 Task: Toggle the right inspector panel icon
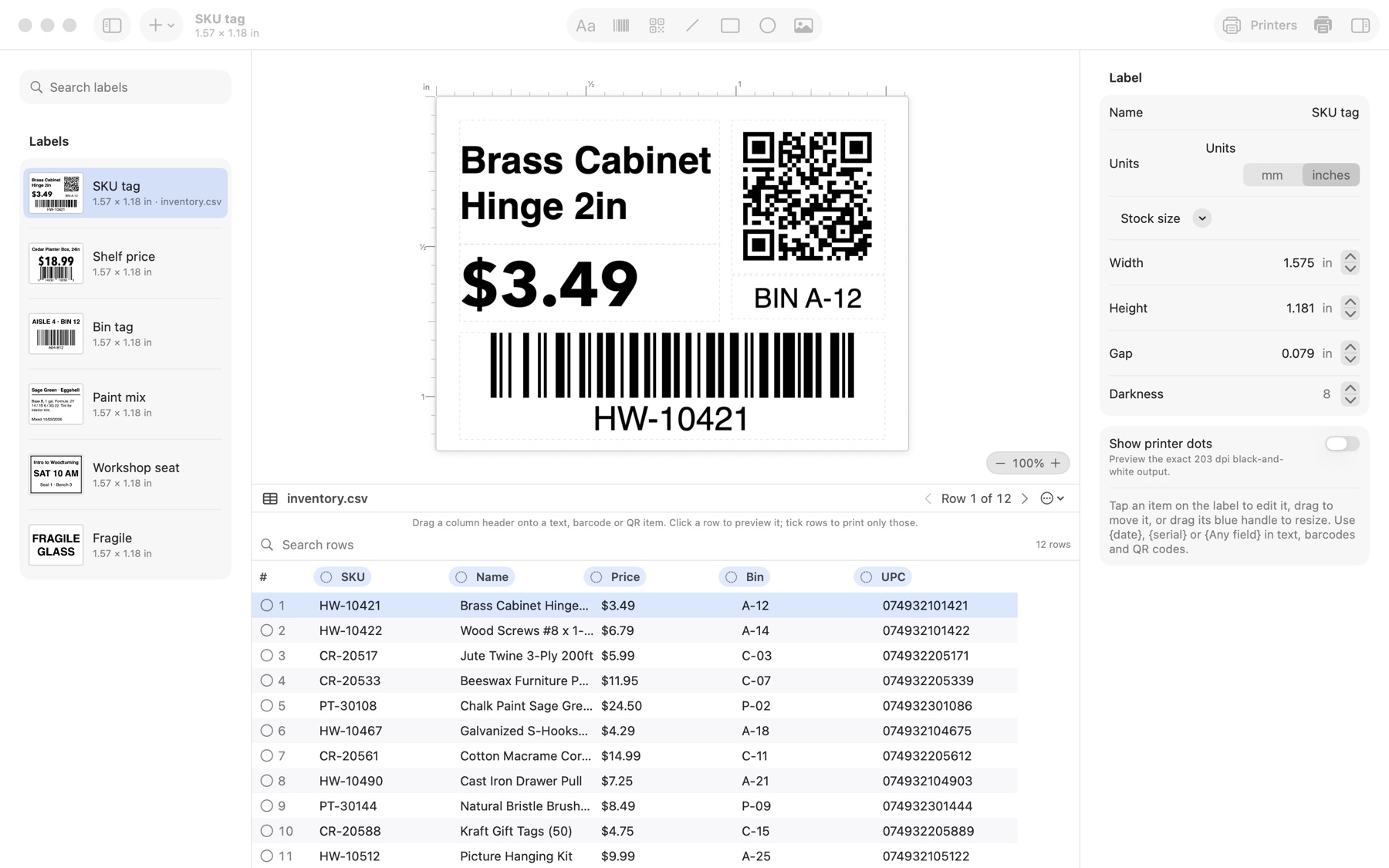pyautogui.click(x=1360, y=25)
